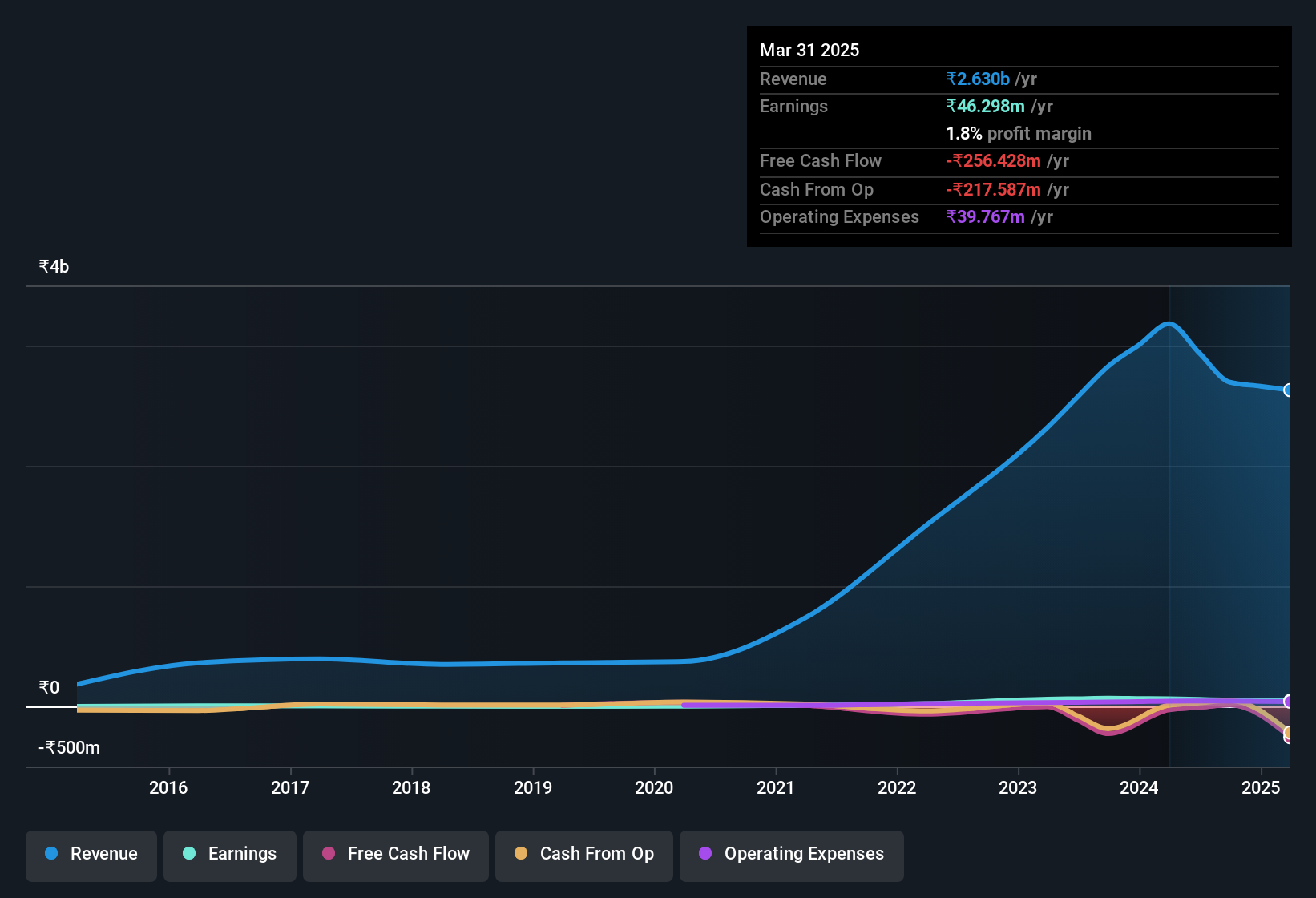Click the Earnings row label in tooltip
Image resolution: width=1316 pixels, height=898 pixels.
coord(793,106)
